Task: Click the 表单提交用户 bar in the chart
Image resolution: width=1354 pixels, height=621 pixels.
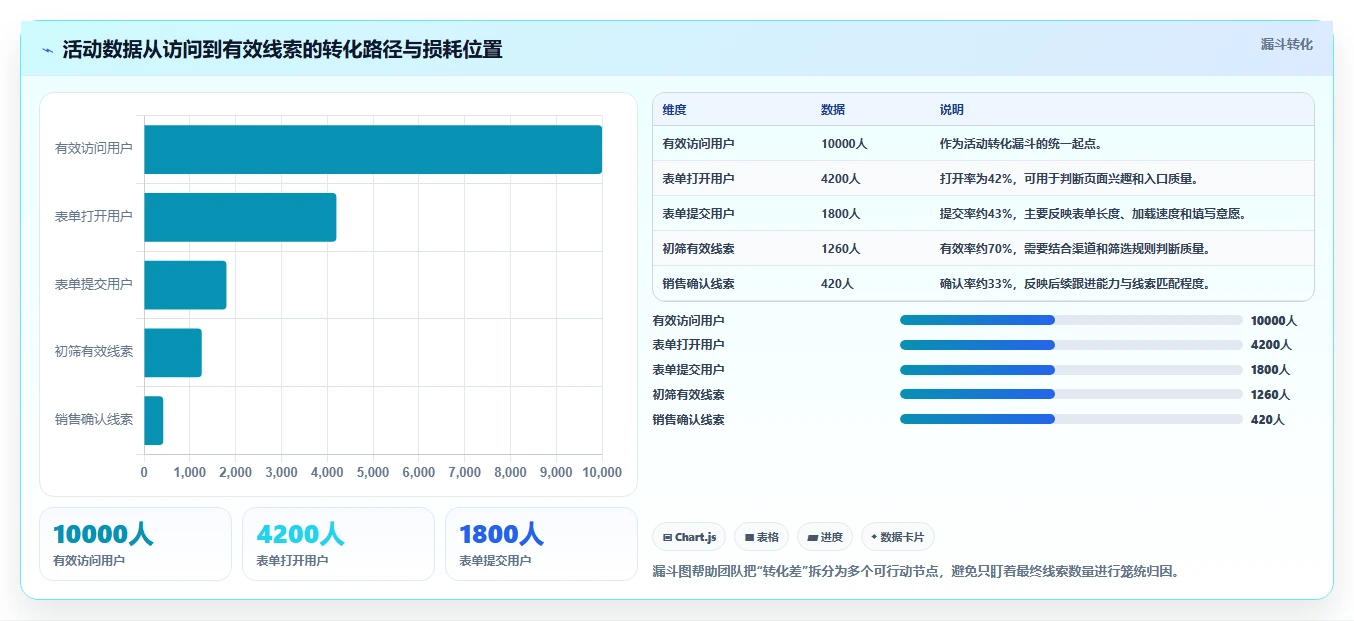Action: 185,285
